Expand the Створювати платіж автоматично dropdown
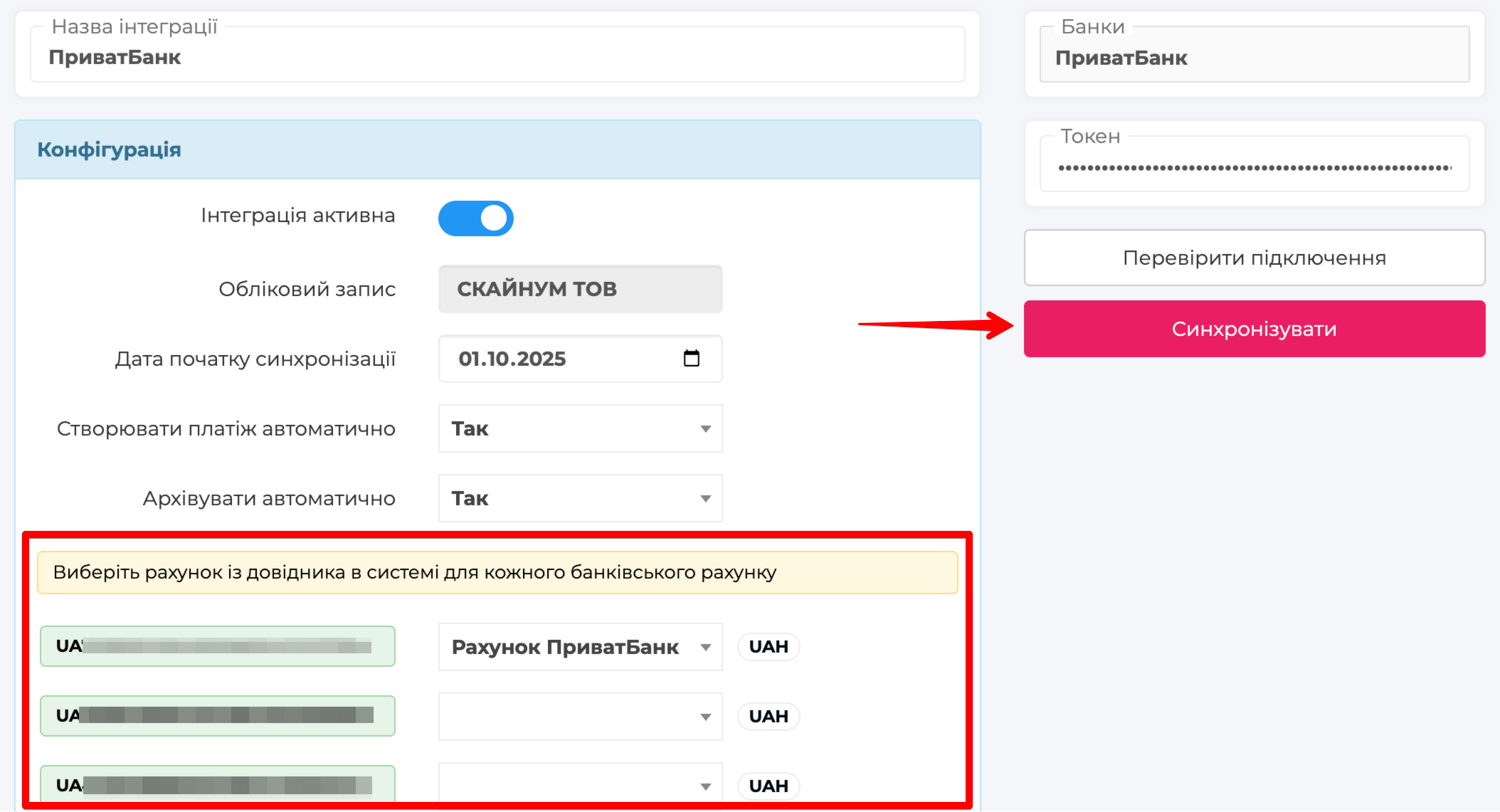 pos(580,429)
